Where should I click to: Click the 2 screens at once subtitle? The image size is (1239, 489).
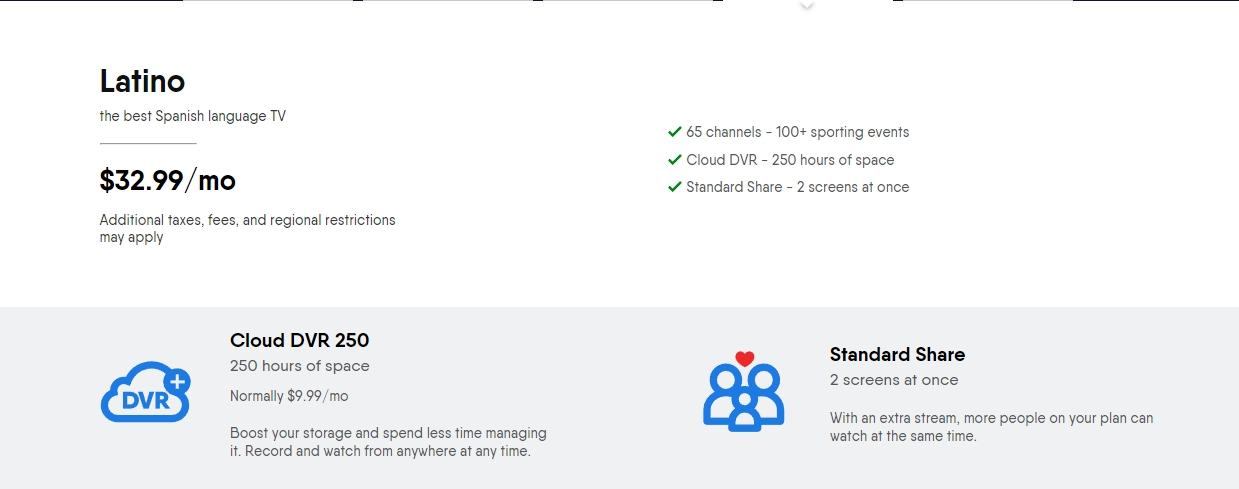click(894, 380)
